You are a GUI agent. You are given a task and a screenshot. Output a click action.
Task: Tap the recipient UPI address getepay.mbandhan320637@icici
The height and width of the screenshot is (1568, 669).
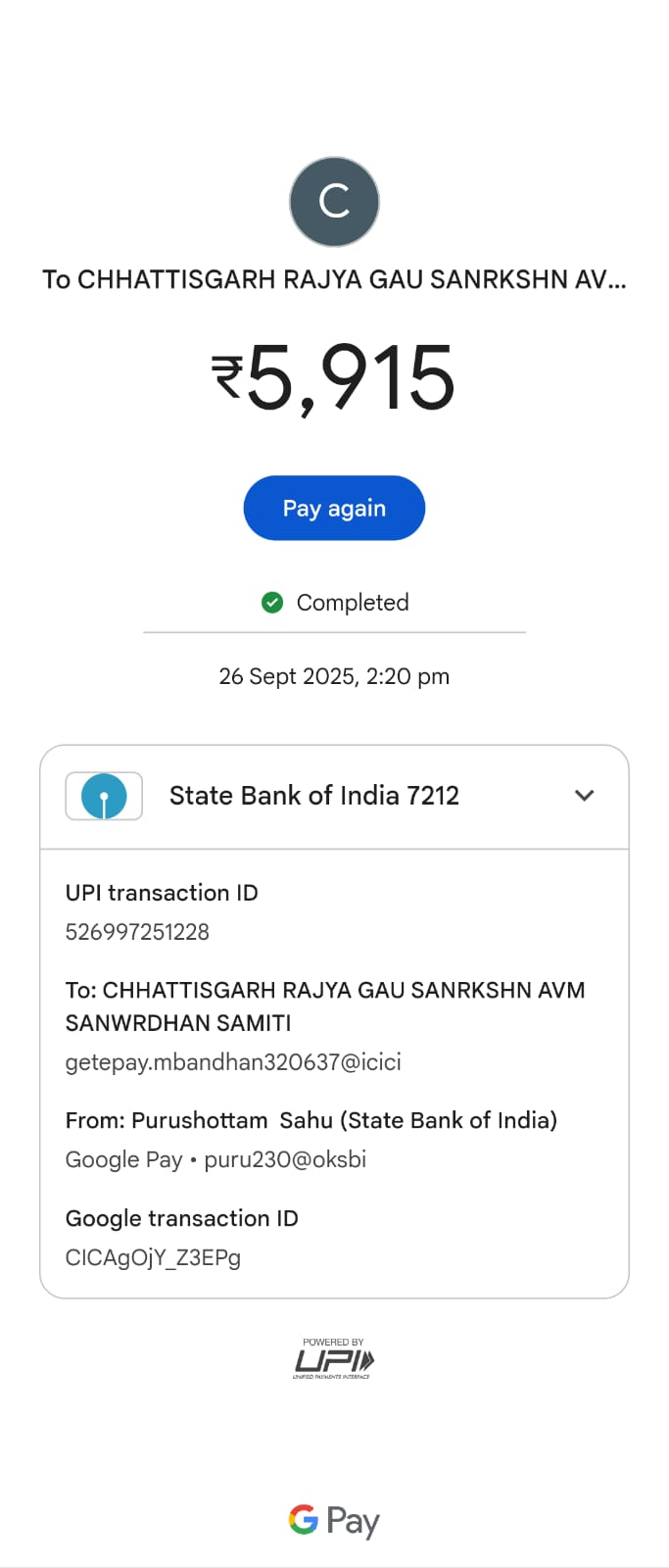click(233, 1062)
